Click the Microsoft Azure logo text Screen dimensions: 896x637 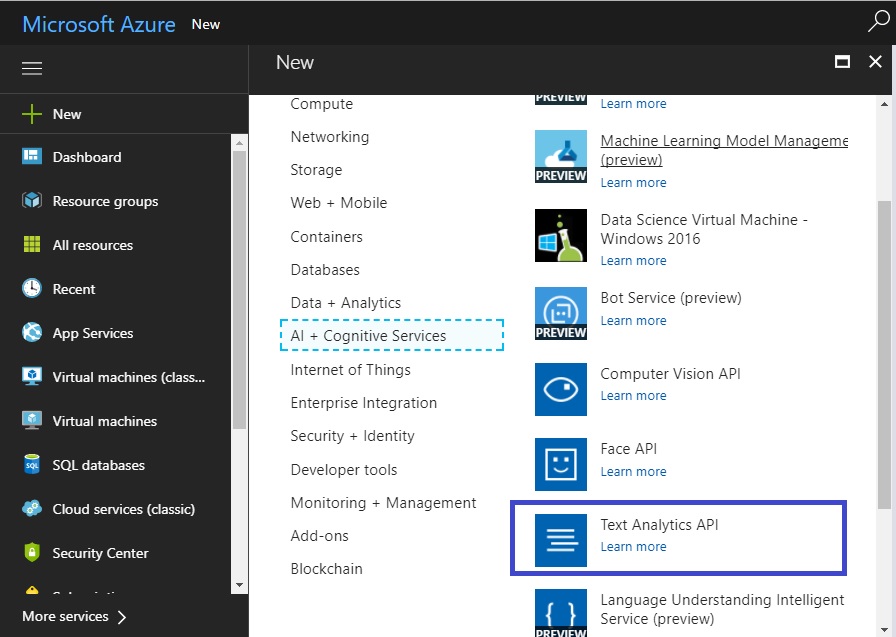pyautogui.click(x=99, y=25)
